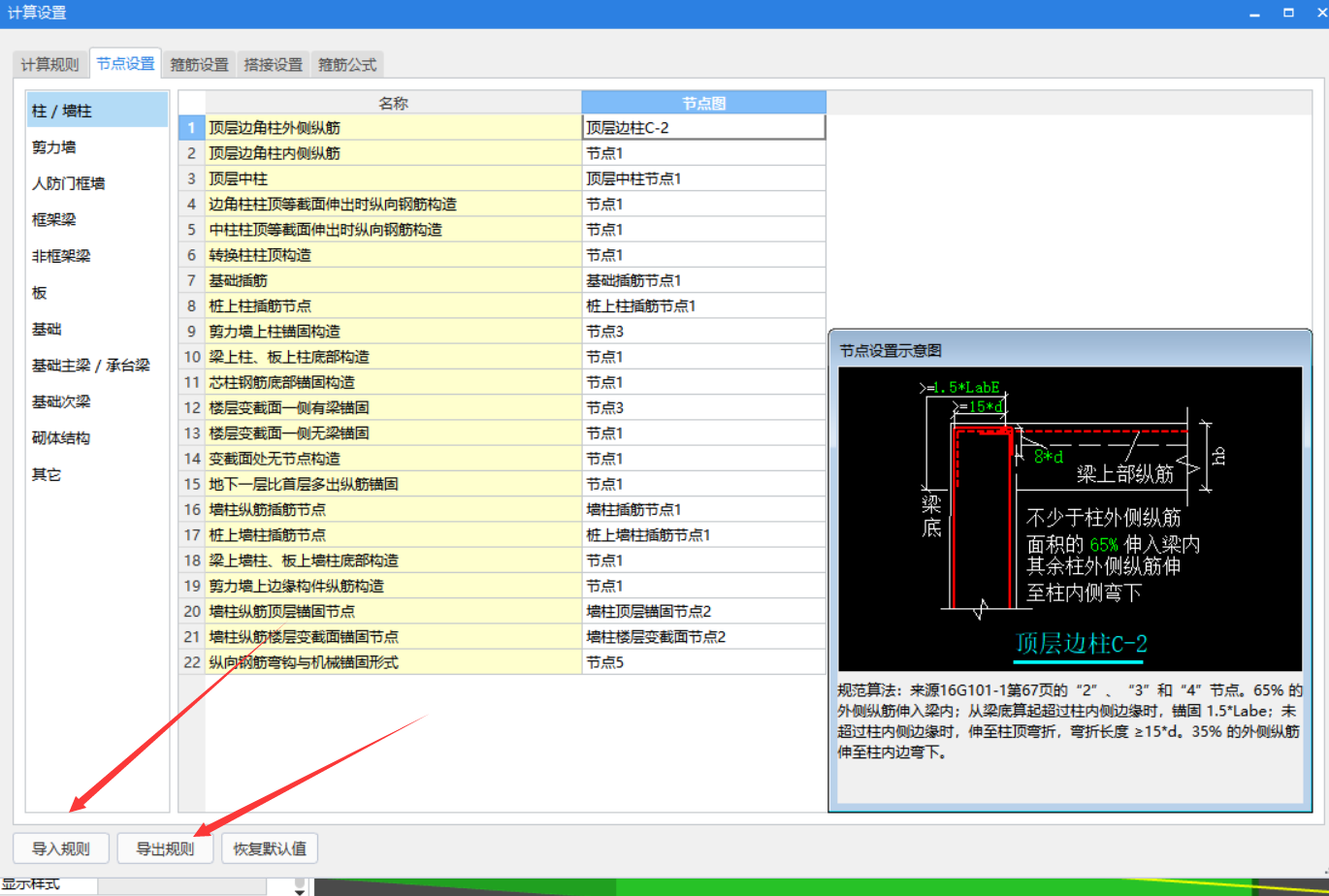Select 基础 category
This screenshot has height=896, width=1329.
click(x=97, y=329)
